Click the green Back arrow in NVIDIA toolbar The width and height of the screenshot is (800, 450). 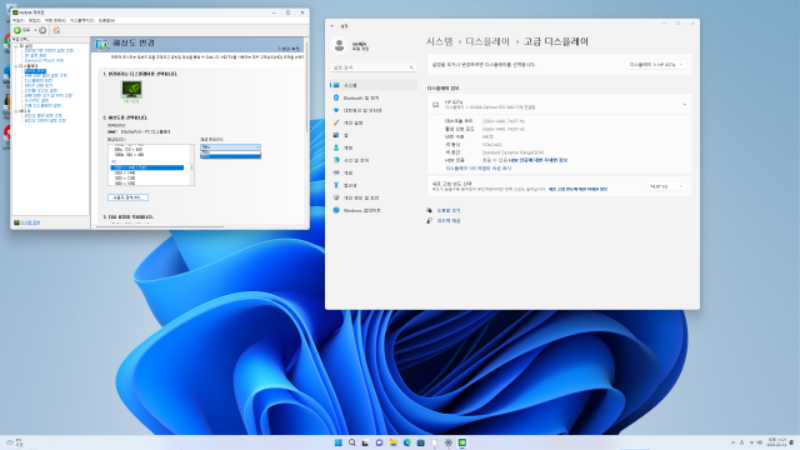tap(18, 30)
